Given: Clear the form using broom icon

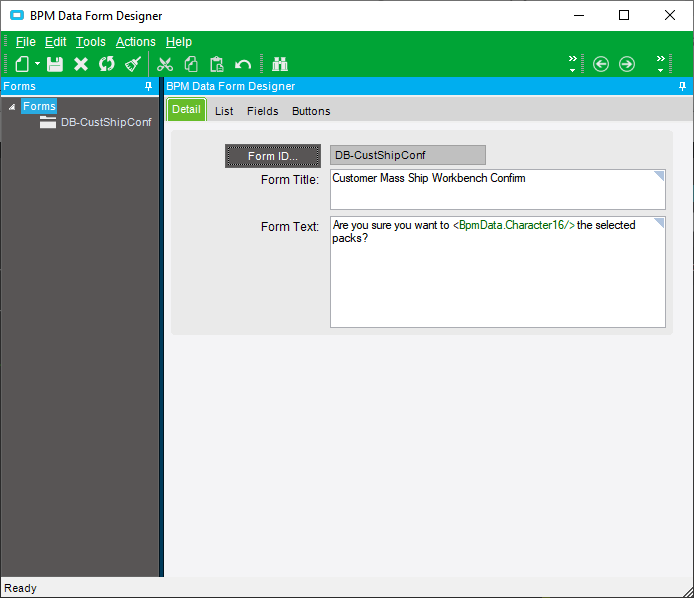Looking at the screenshot, I should coord(133,64).
